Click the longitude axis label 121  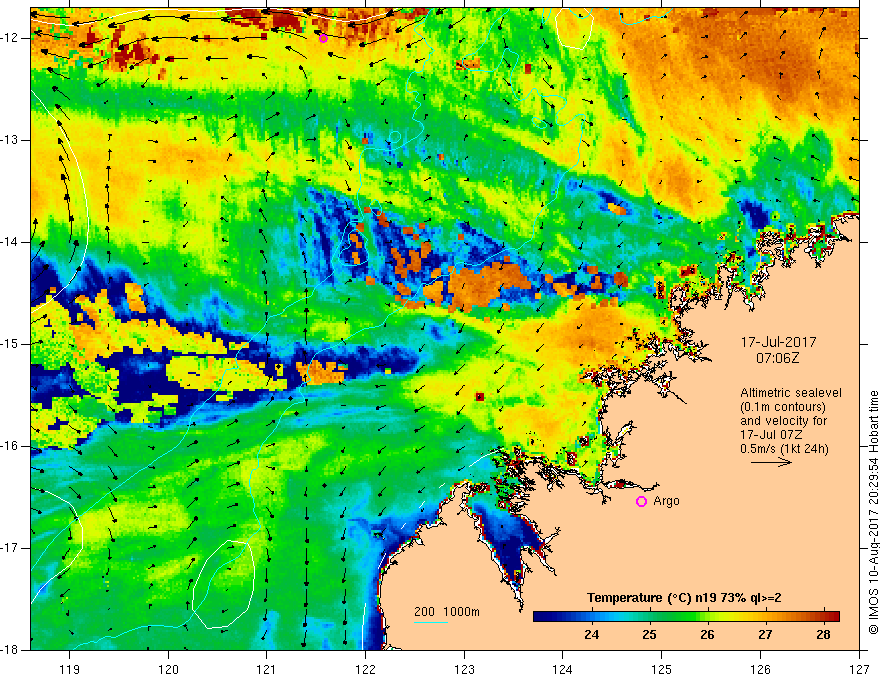pyautogui.click(x=267, y=669)
